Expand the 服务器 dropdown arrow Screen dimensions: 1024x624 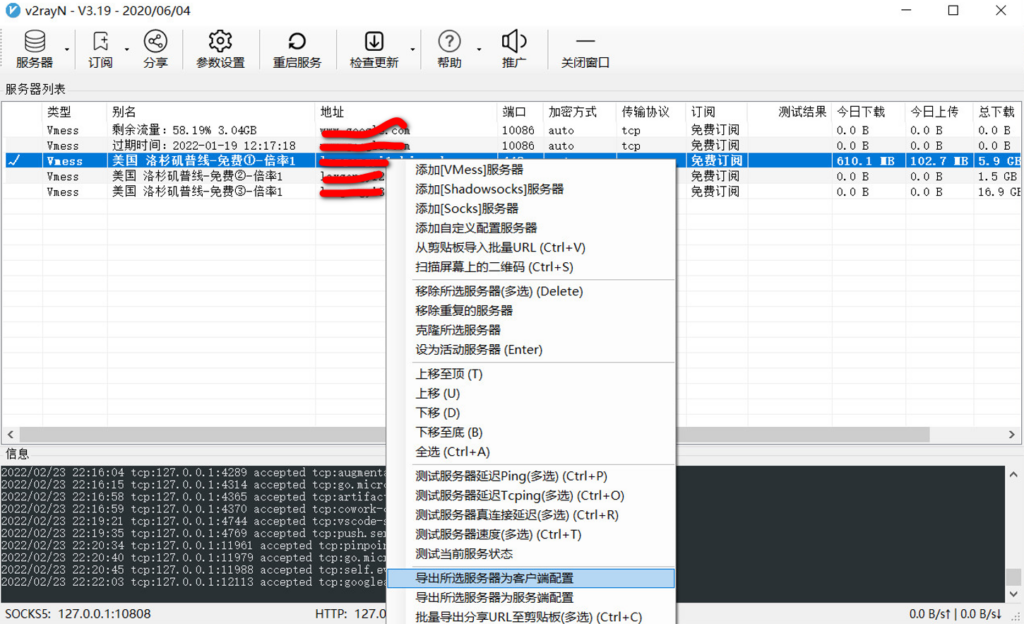pos(67,50)
